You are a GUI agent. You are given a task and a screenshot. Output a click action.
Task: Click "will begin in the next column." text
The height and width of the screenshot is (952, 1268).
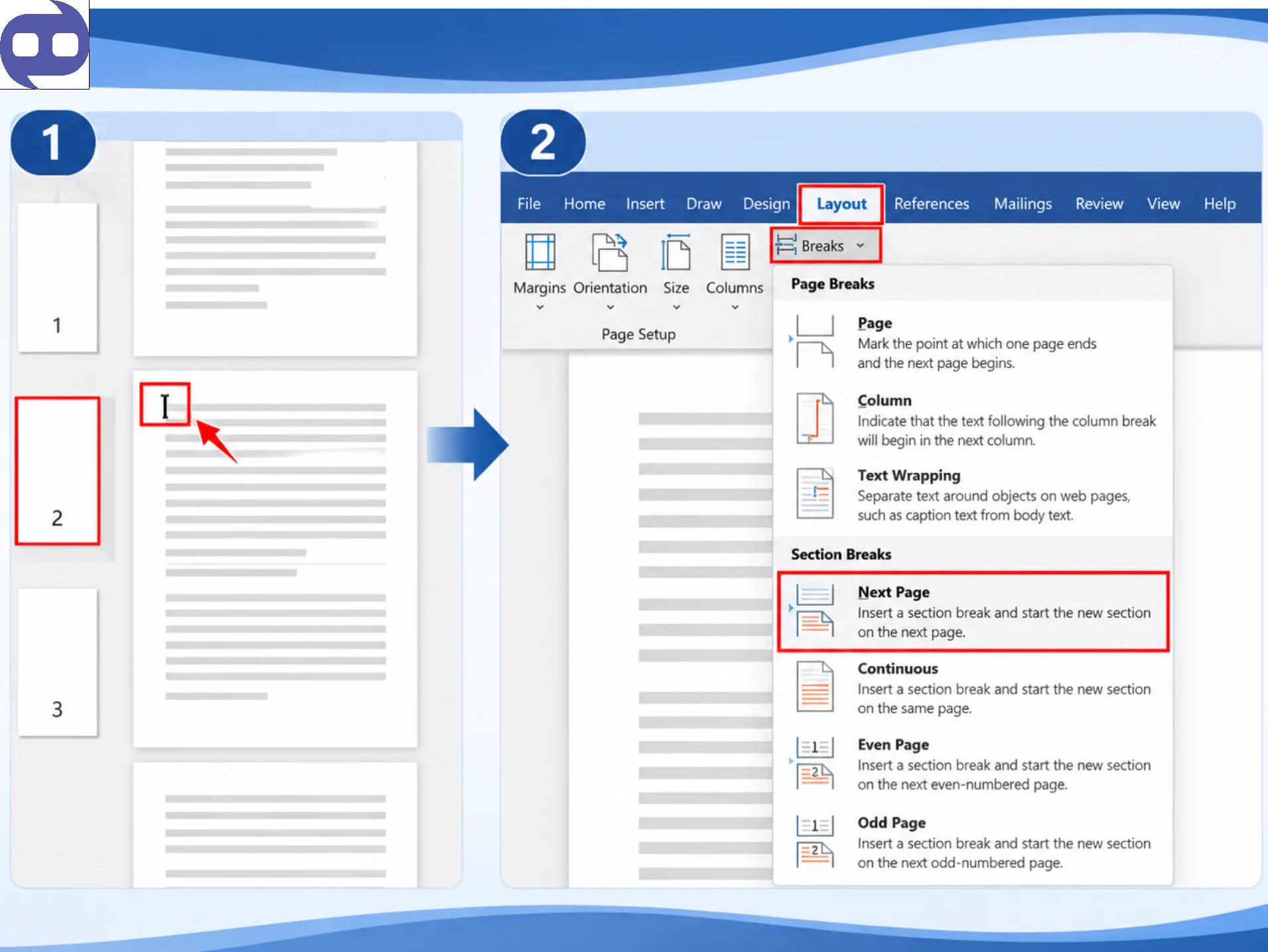click(946, 441)
